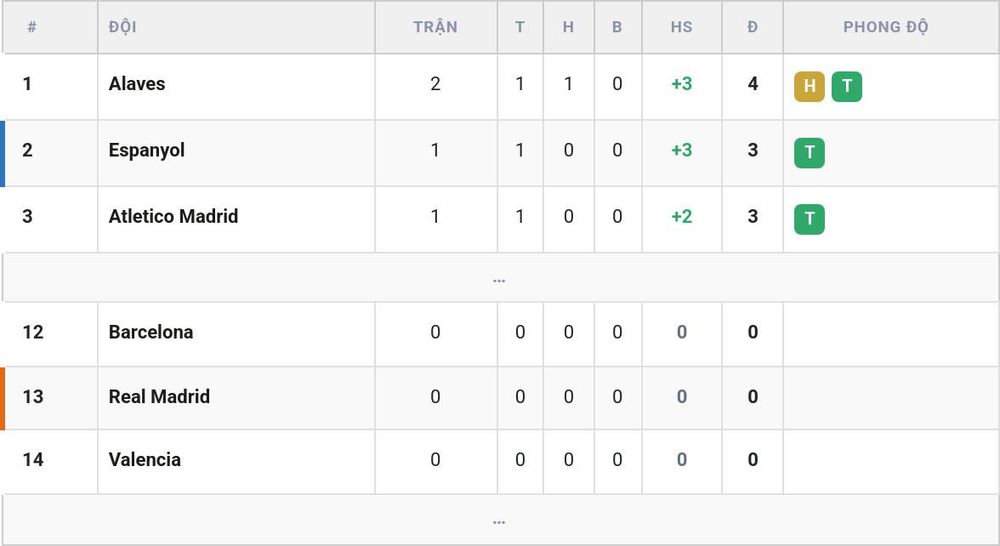Open the Barcelona team link

coord(151,332)
